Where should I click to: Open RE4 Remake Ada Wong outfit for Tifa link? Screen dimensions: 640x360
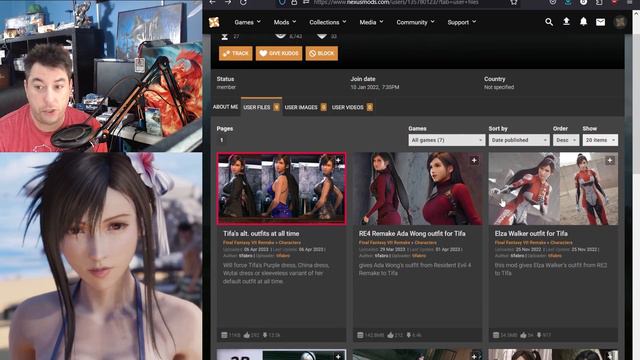[x=412, y=233]
